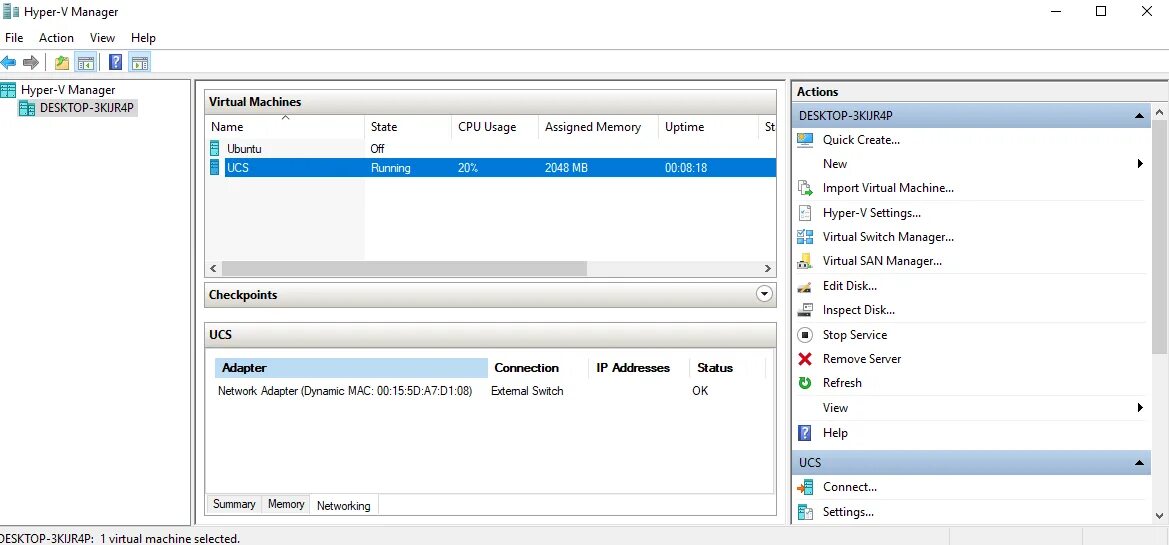Click the Help icon in Actions pane

coord(804,432)
